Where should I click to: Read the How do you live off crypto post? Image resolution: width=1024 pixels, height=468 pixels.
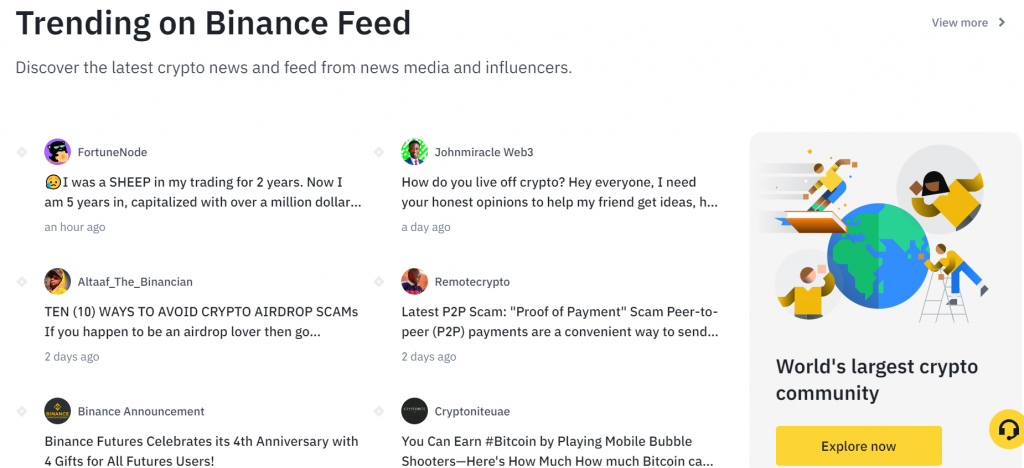click(x=560, y=193)
